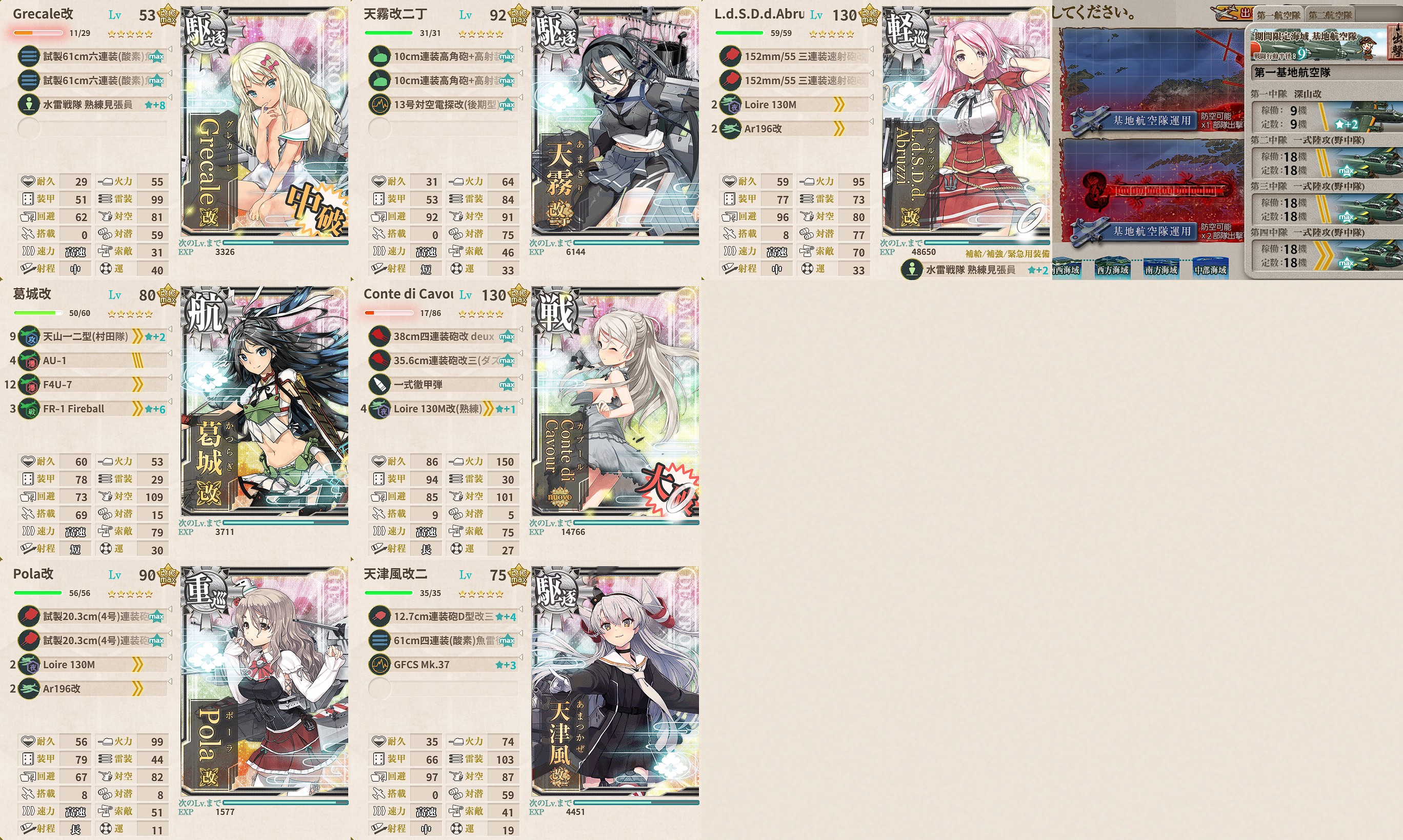This screenshot has height=840, width=1403.
Task: Click Conte di Cavour's red HP bar
Action: [389, 312]
